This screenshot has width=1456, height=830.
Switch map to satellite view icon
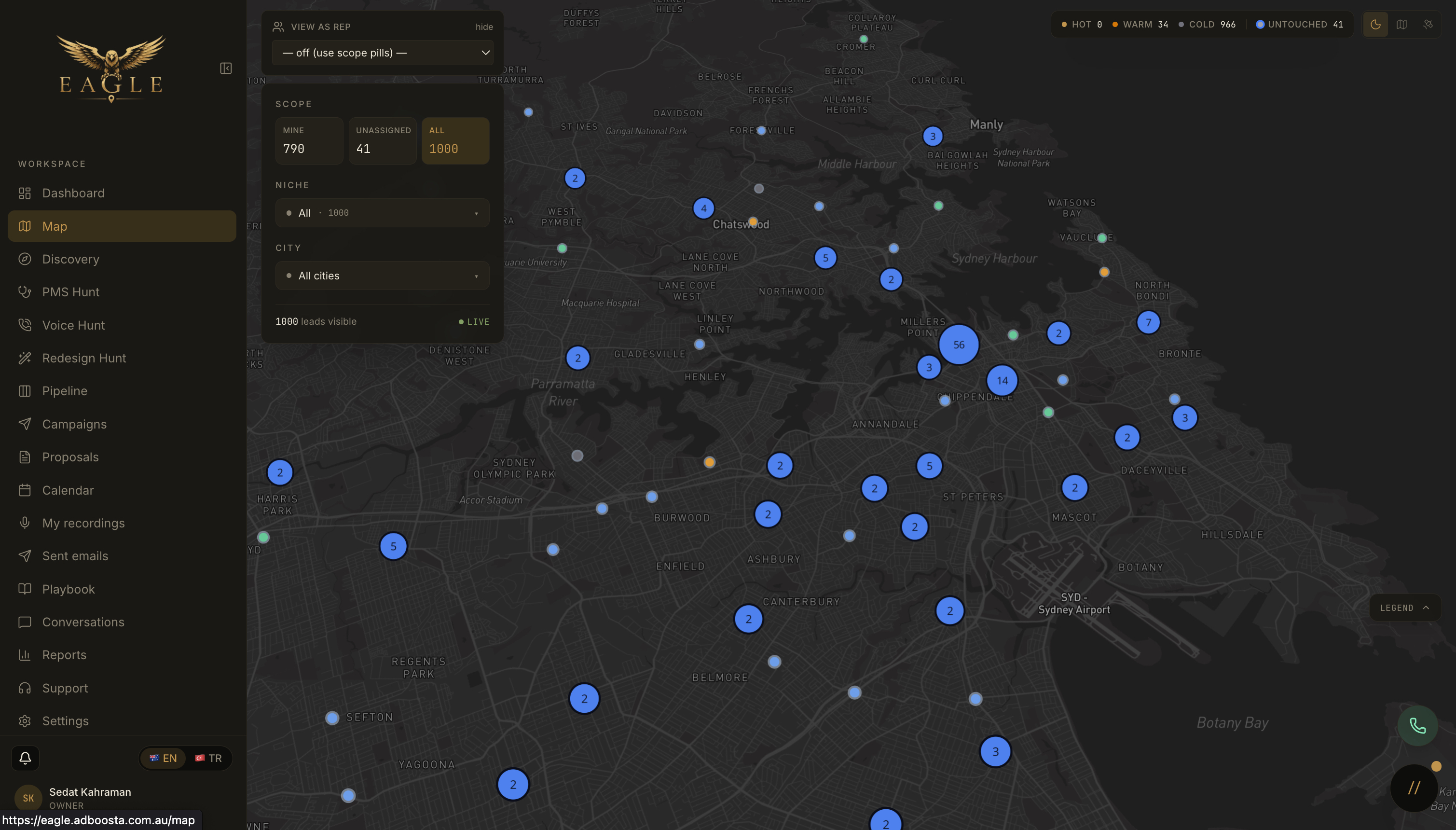pyautogui.click(x=1428, y=25)
